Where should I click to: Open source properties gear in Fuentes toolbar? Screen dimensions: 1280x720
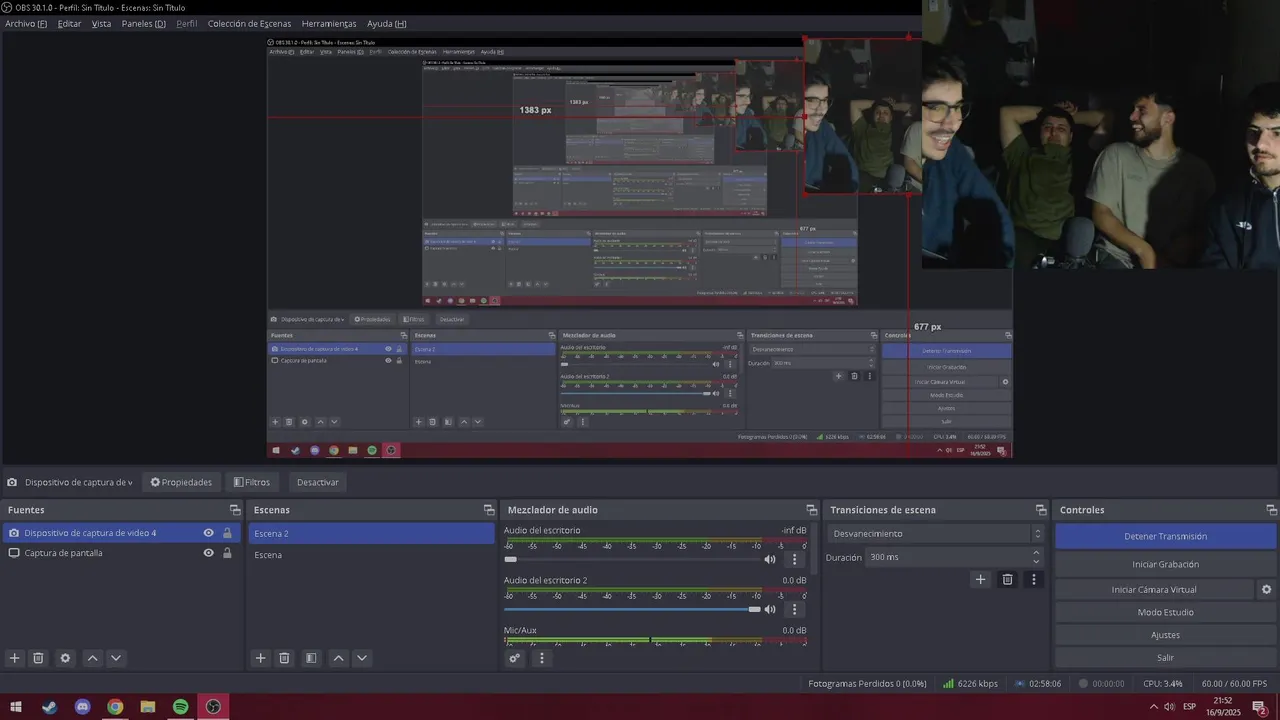65,658
